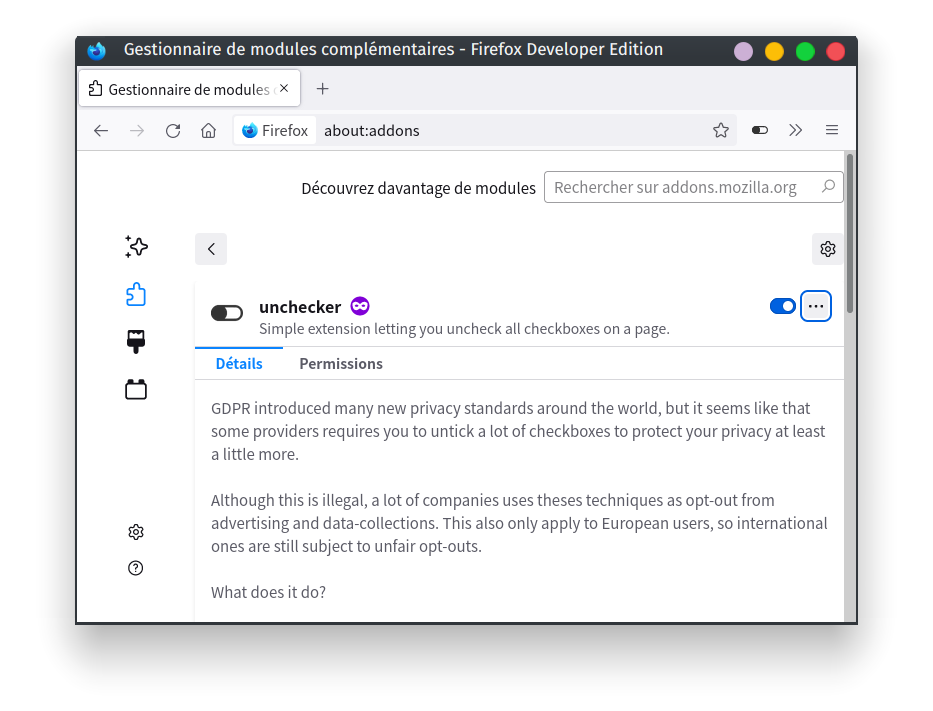Focus the addons.mozilla.org search field
This screenshot has height=711, width=933.
[x=694, y=187]
